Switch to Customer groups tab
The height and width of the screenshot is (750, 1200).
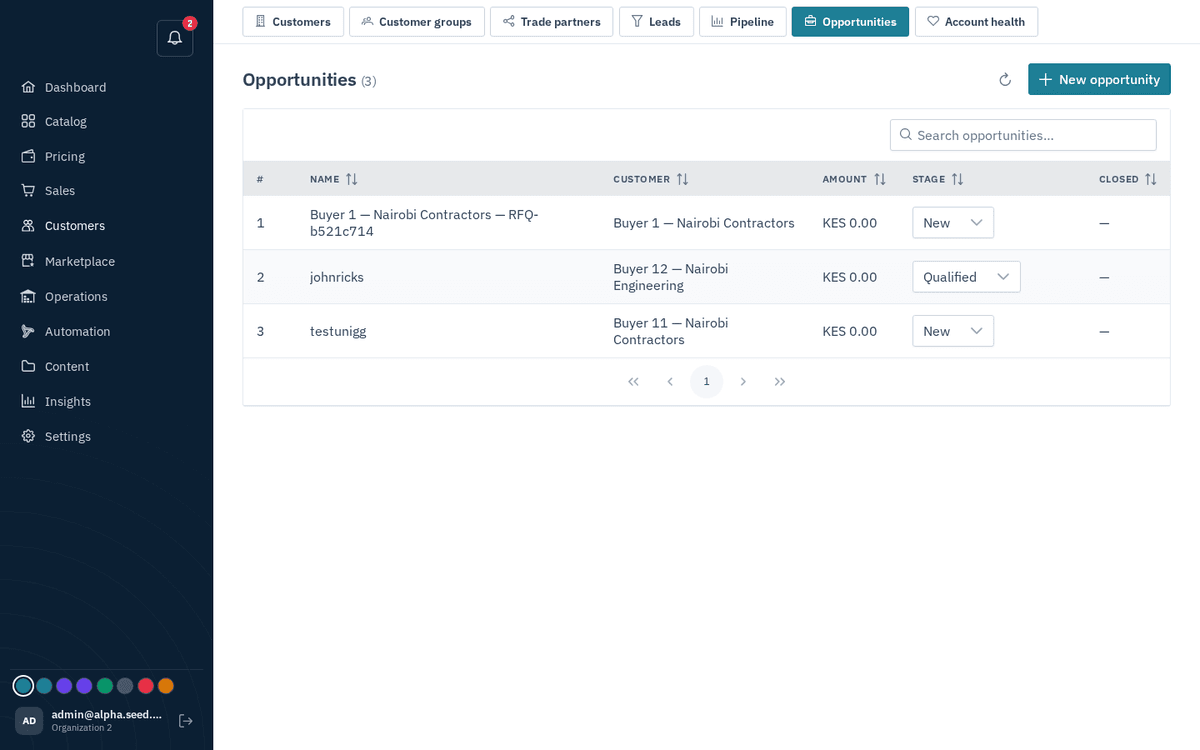pyautogui.click(x=417, y=22)
